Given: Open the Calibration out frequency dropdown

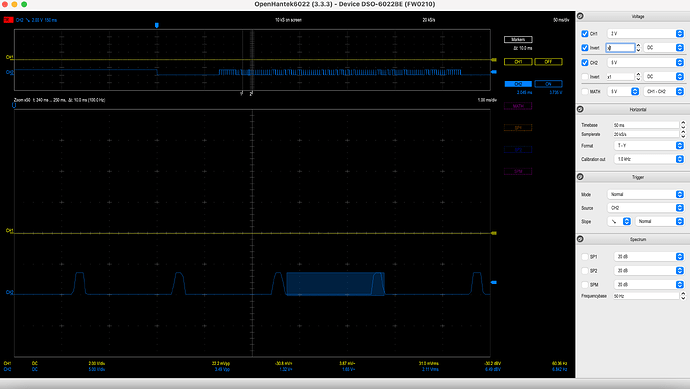Looking at the screenshot, I should [x=649, y=159].
